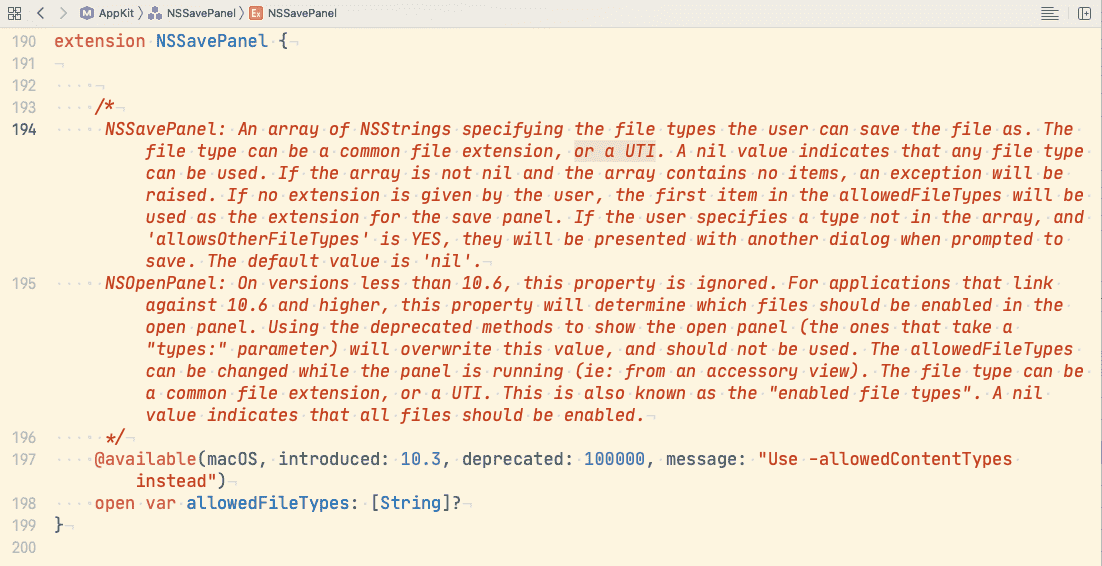Go back using the left chevron

point(40,13)
